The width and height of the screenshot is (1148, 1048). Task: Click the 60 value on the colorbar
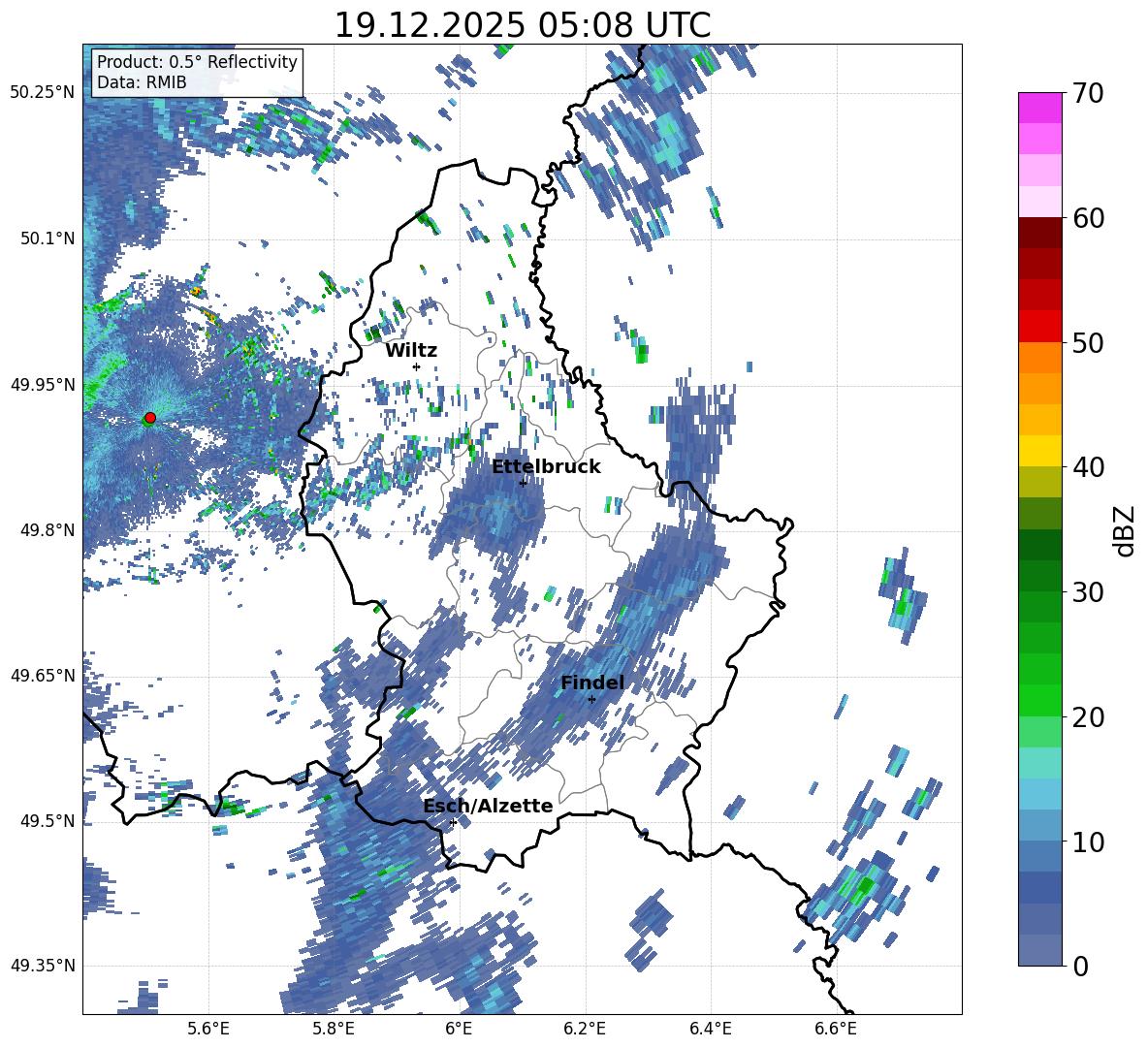[1088, 218]
